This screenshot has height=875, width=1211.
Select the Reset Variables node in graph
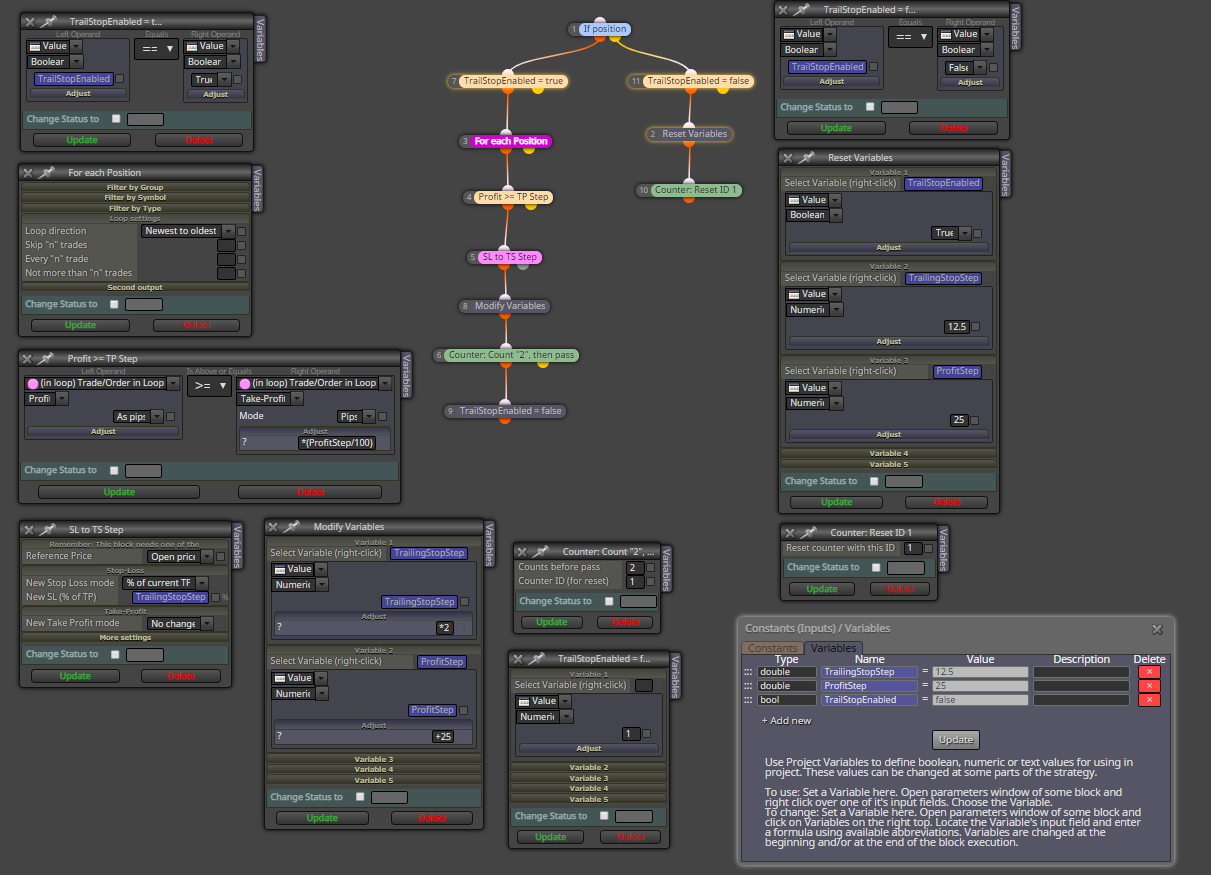click(694, 133)
